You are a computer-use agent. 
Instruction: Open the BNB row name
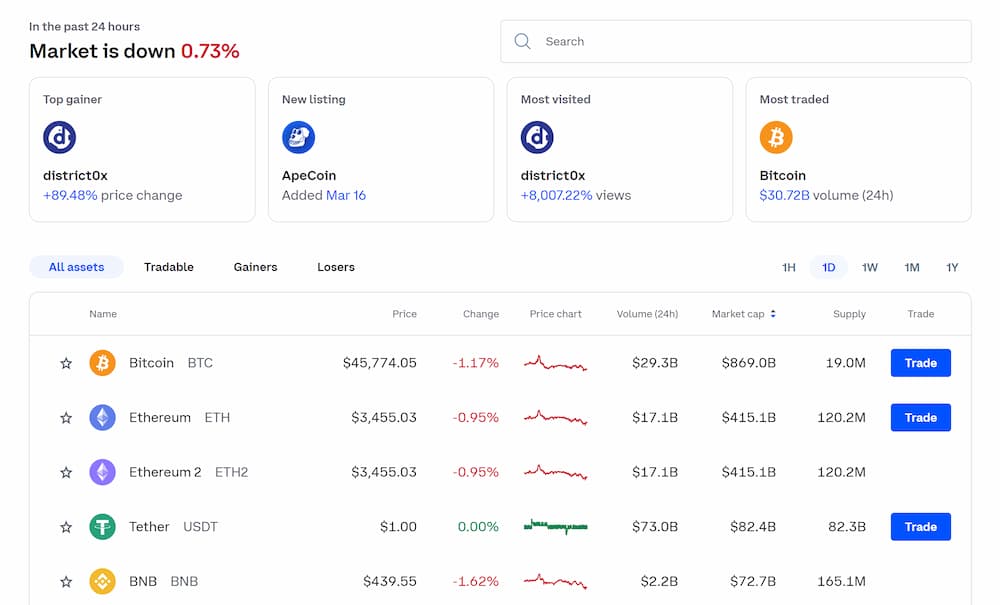tap(163, 581)
